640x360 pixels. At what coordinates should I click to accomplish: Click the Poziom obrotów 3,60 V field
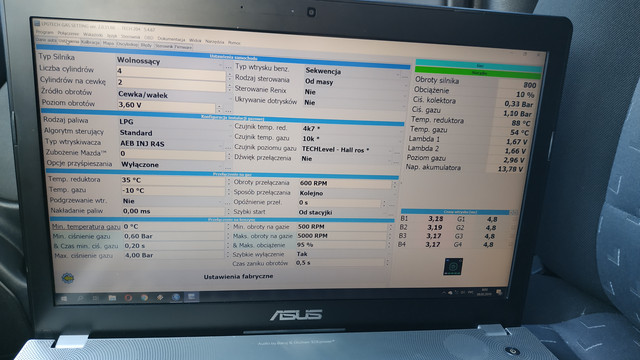point(166,106)
